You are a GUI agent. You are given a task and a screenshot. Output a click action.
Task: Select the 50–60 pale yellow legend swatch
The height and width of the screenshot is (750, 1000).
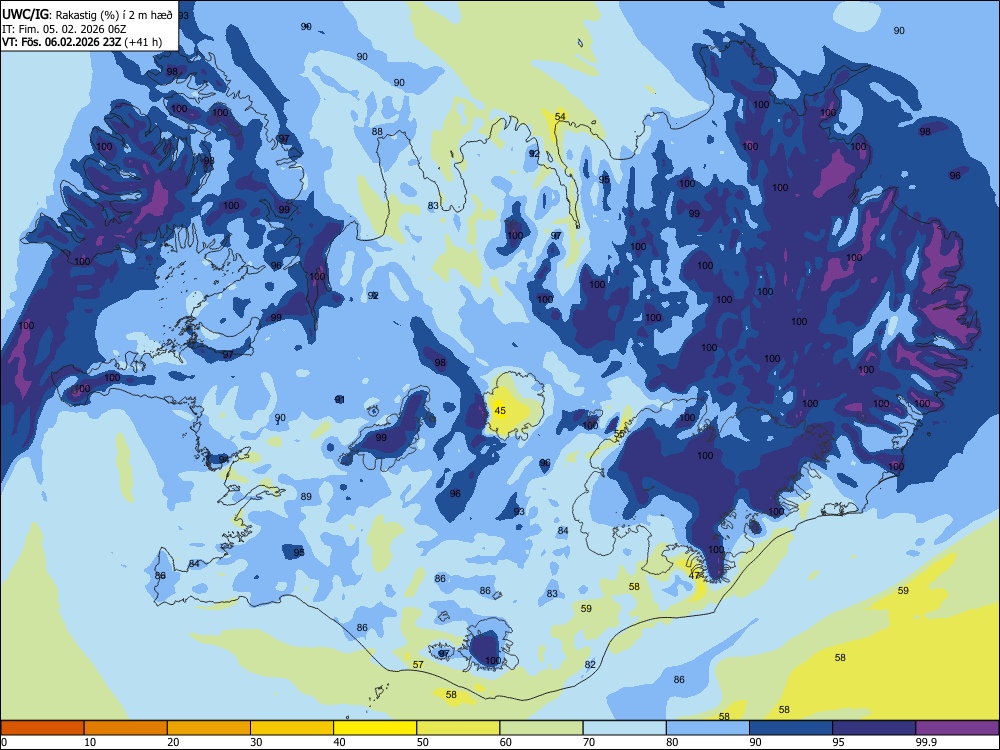[459, 728]
